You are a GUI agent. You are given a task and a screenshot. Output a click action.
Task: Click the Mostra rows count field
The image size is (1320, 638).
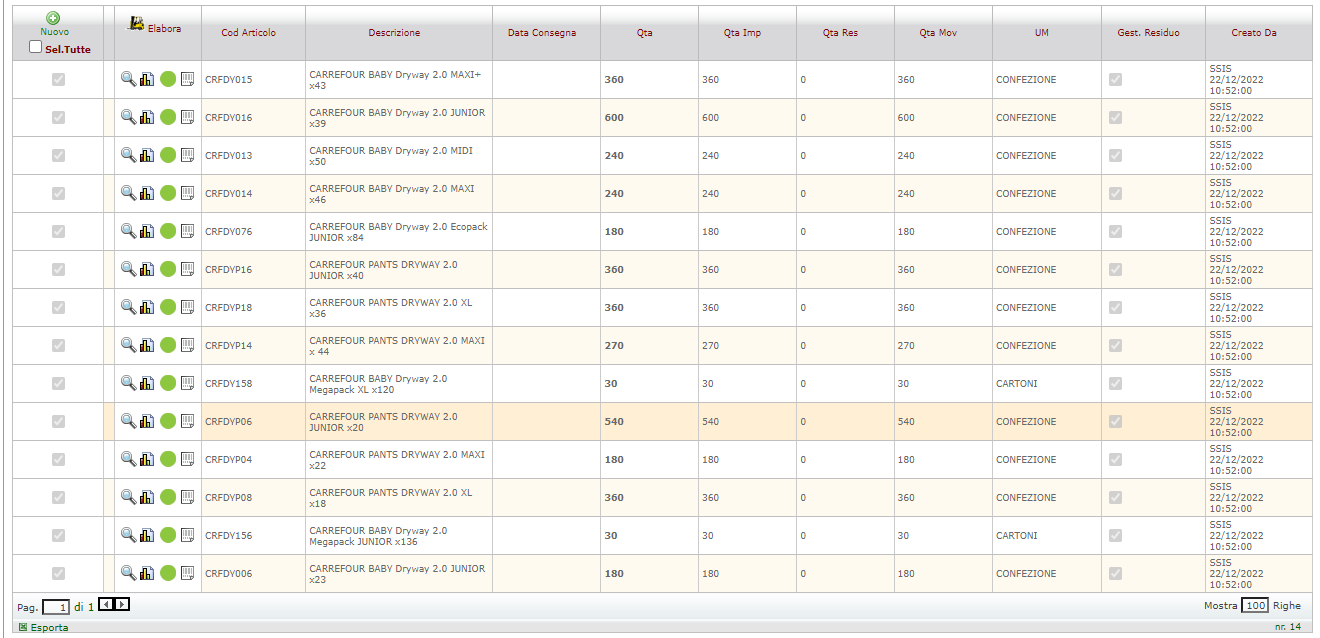pos(1255,606)
